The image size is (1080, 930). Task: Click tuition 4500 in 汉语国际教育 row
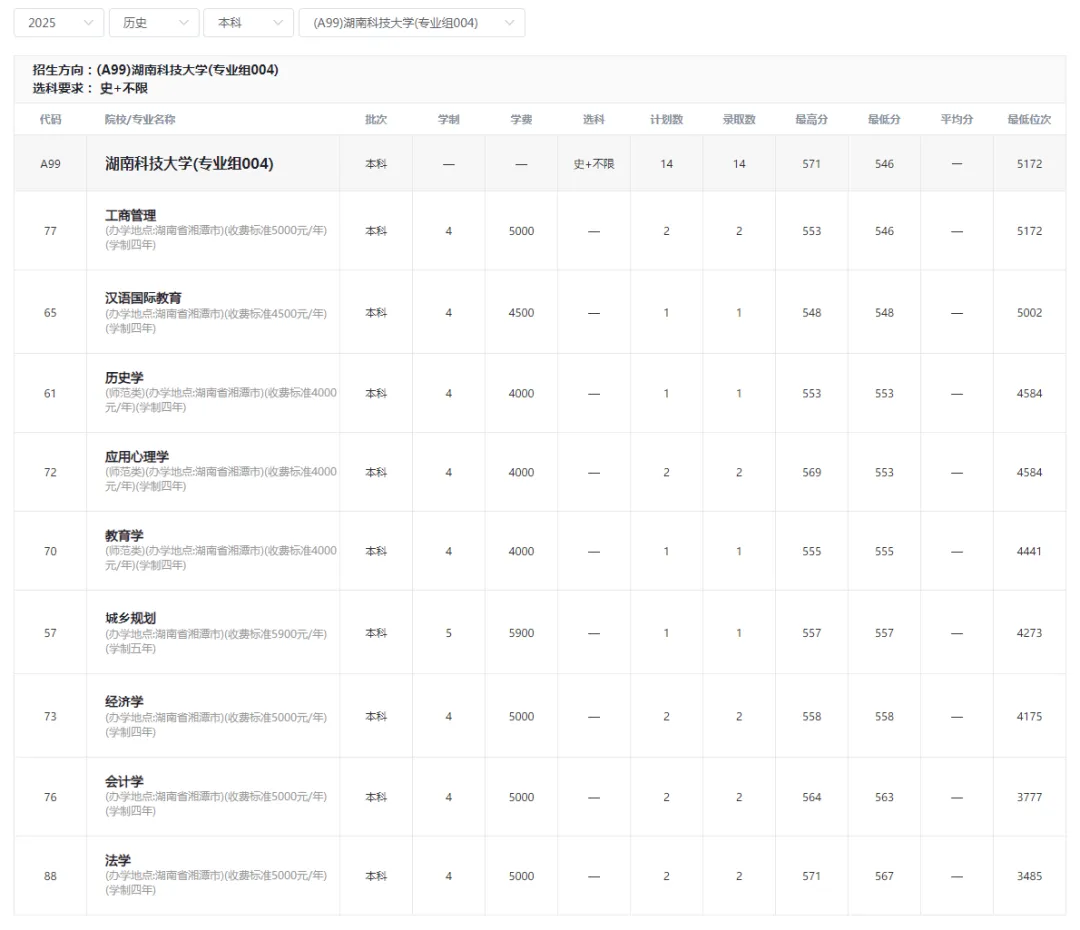coord(521,313)
